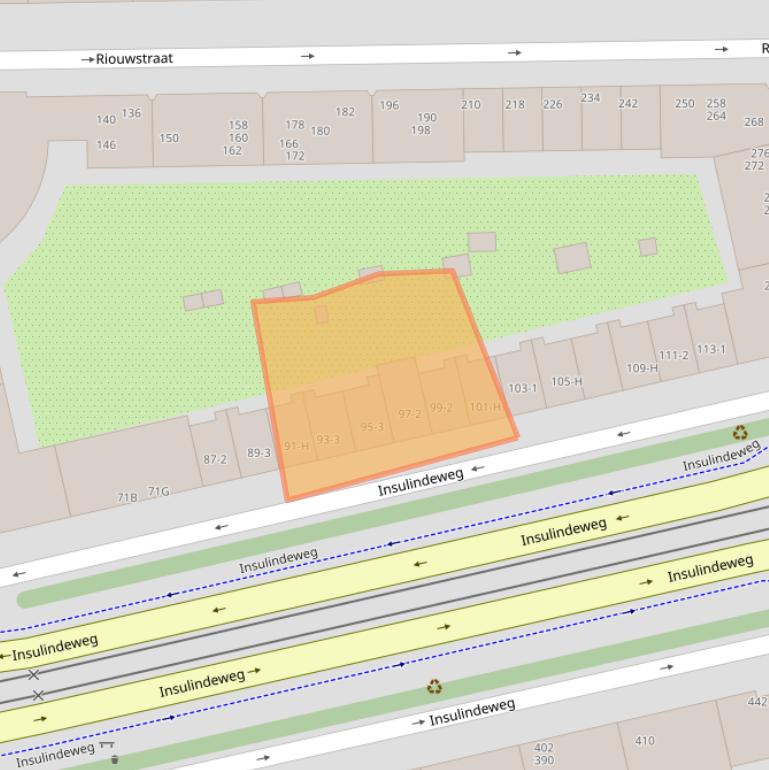
Task: Click building labeled 210
Action: [x=471, y=105]
